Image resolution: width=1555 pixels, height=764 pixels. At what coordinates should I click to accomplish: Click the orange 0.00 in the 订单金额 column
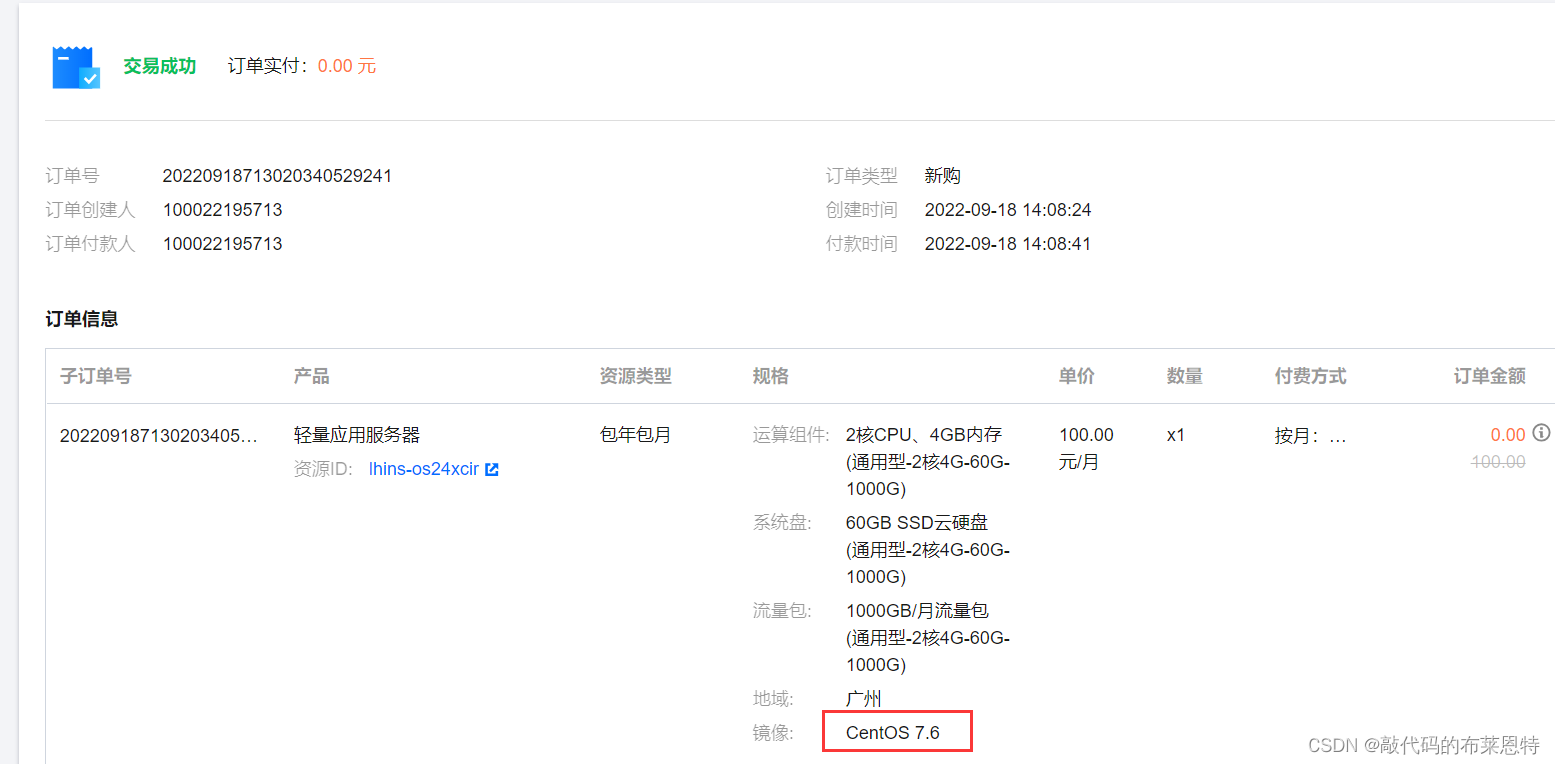tap(1508, 435)
